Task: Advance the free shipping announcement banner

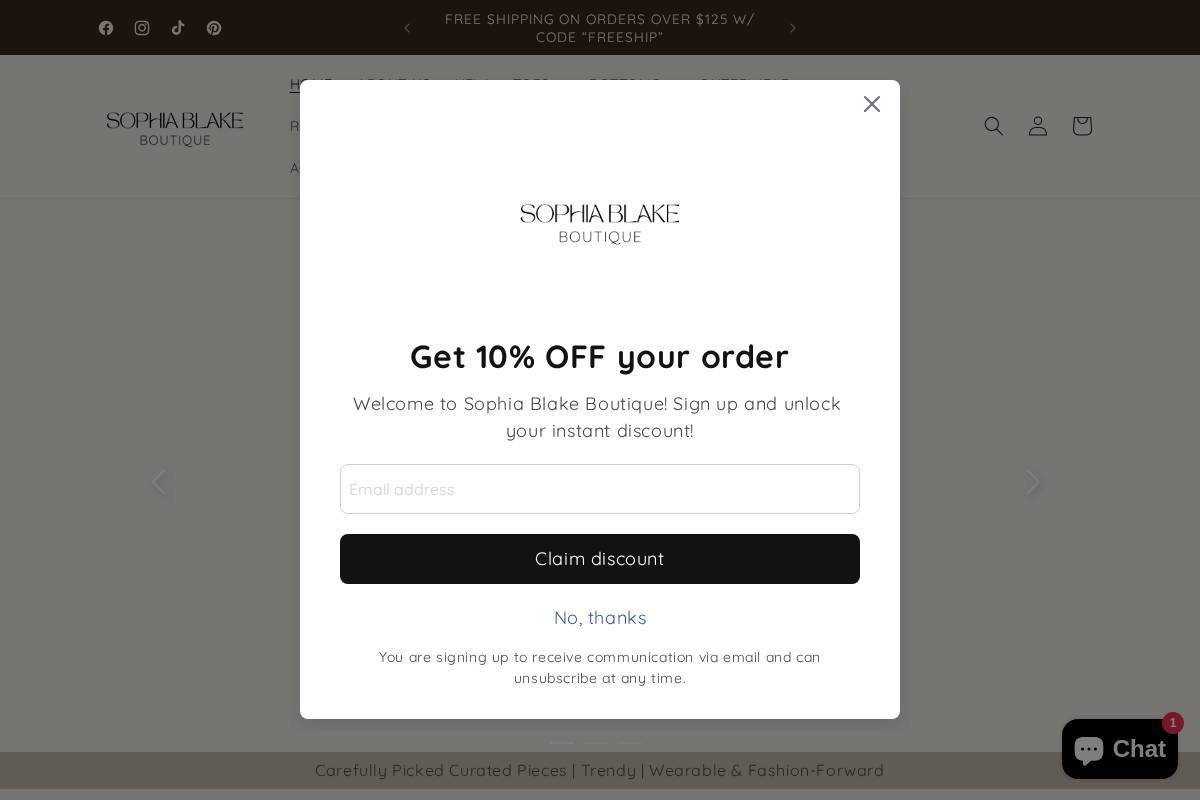Action: 793,28
